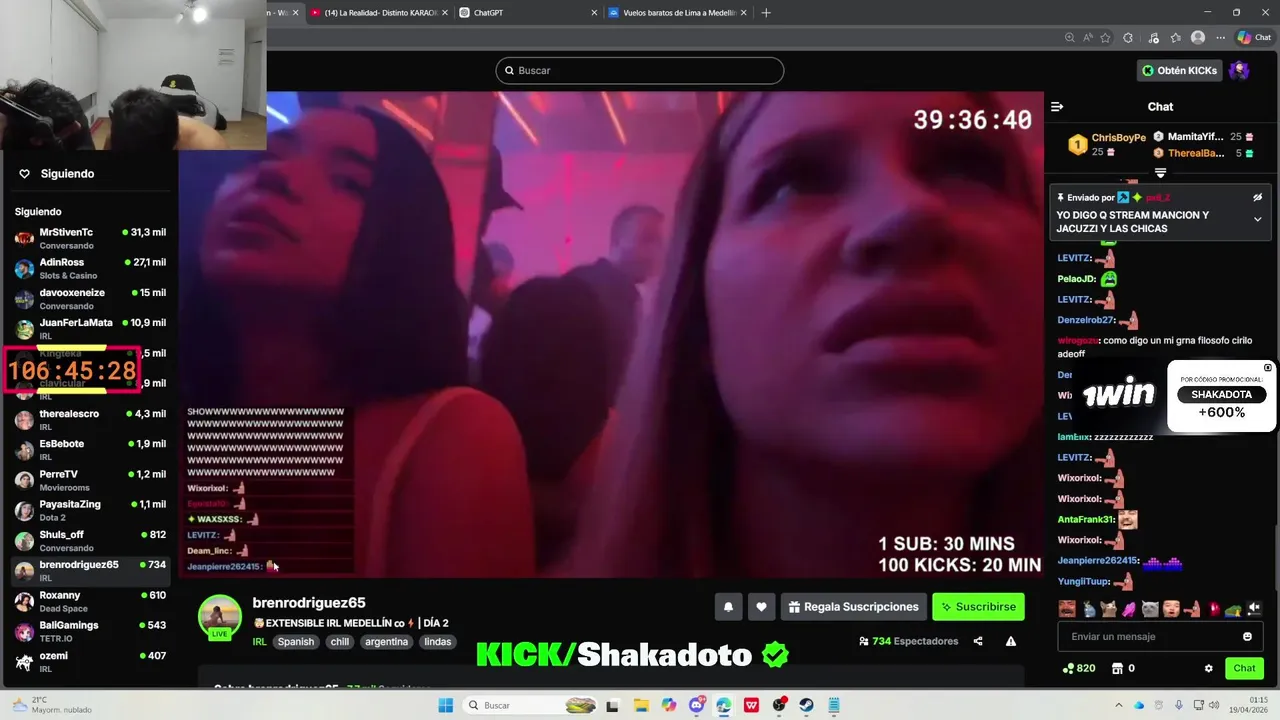Open AdinRoss channel in sidebar
This screenshot has height=720, width=1280.
click(x=90, y=268)
